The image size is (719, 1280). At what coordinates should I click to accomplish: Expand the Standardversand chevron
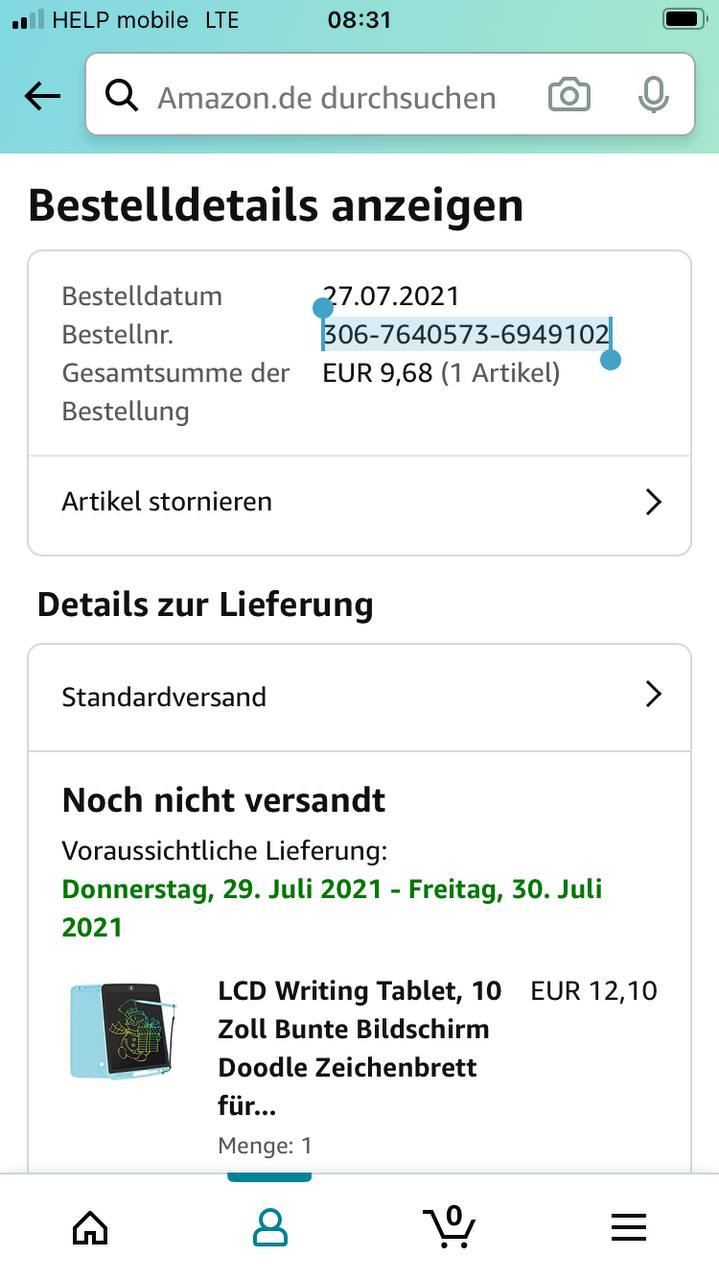(x=653, y=695)
